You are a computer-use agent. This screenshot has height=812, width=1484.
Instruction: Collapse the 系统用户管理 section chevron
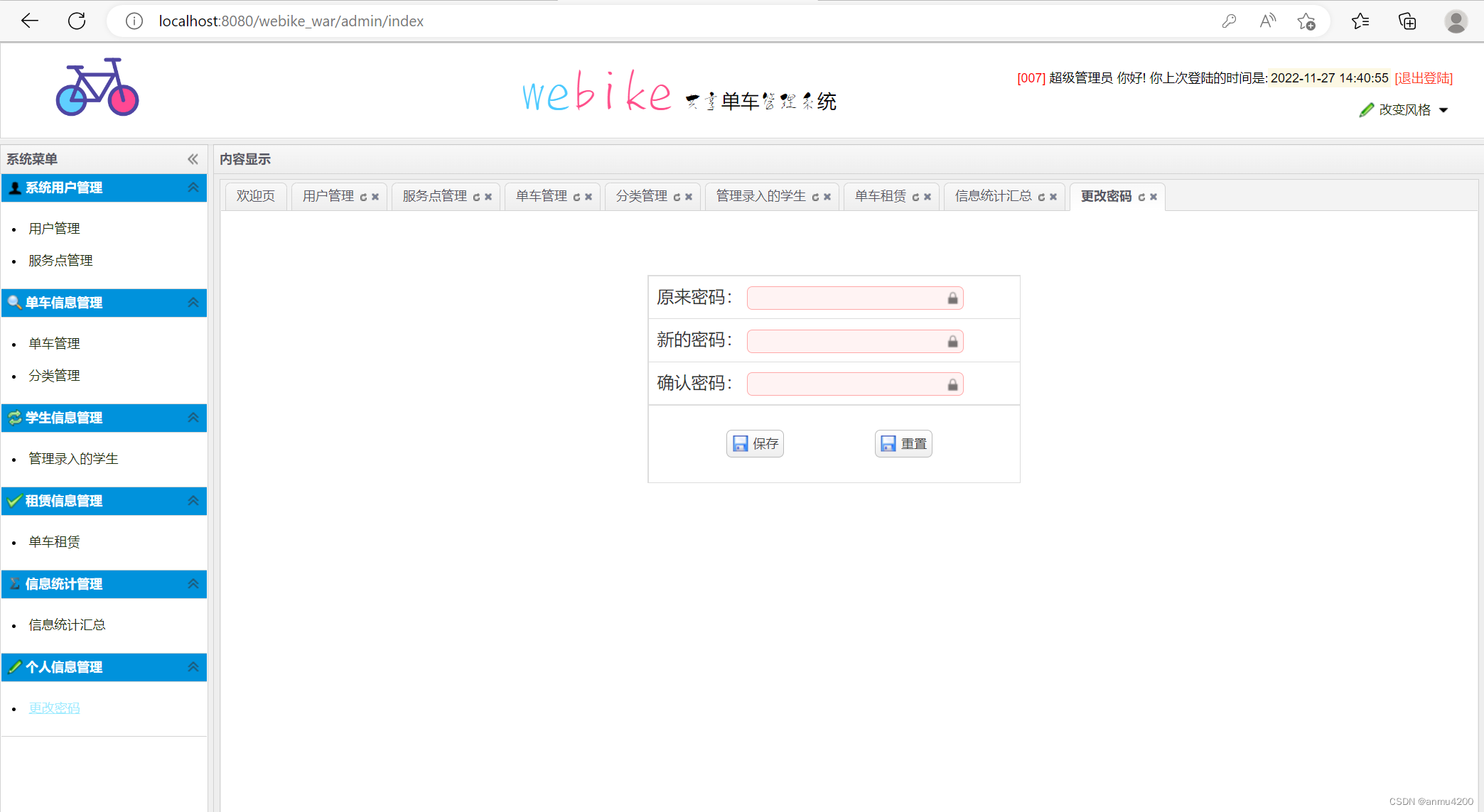point(192,188)
